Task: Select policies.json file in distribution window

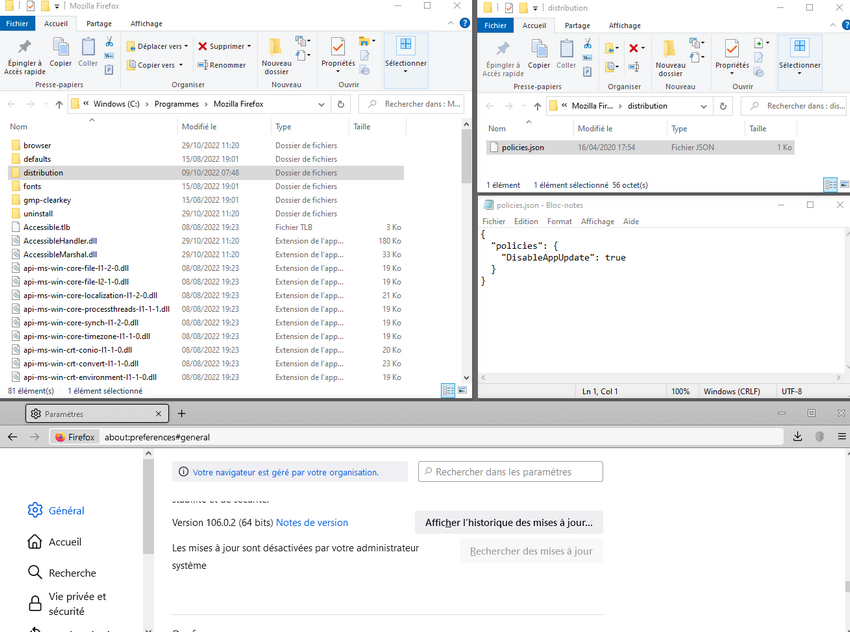Action: [x=640, y=147]
